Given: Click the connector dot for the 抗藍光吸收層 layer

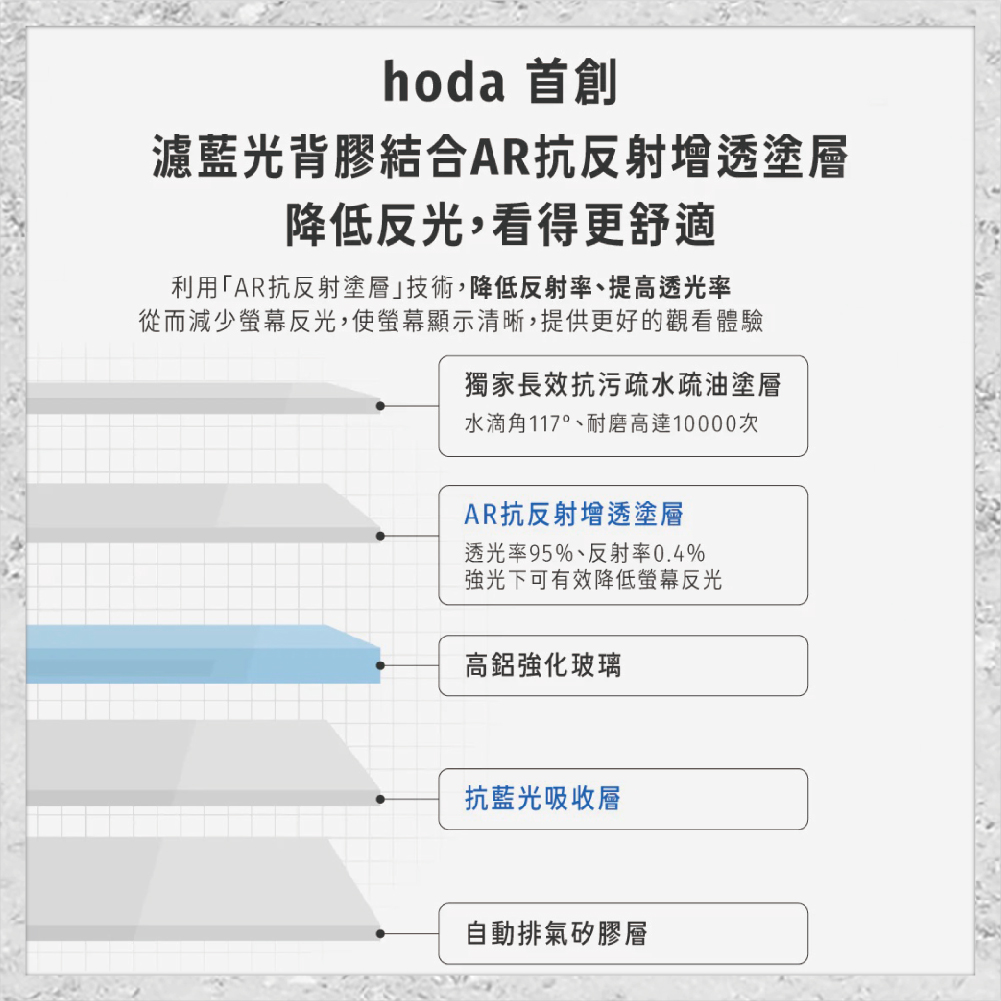Looking at the screenshot, I should (380, 799).
